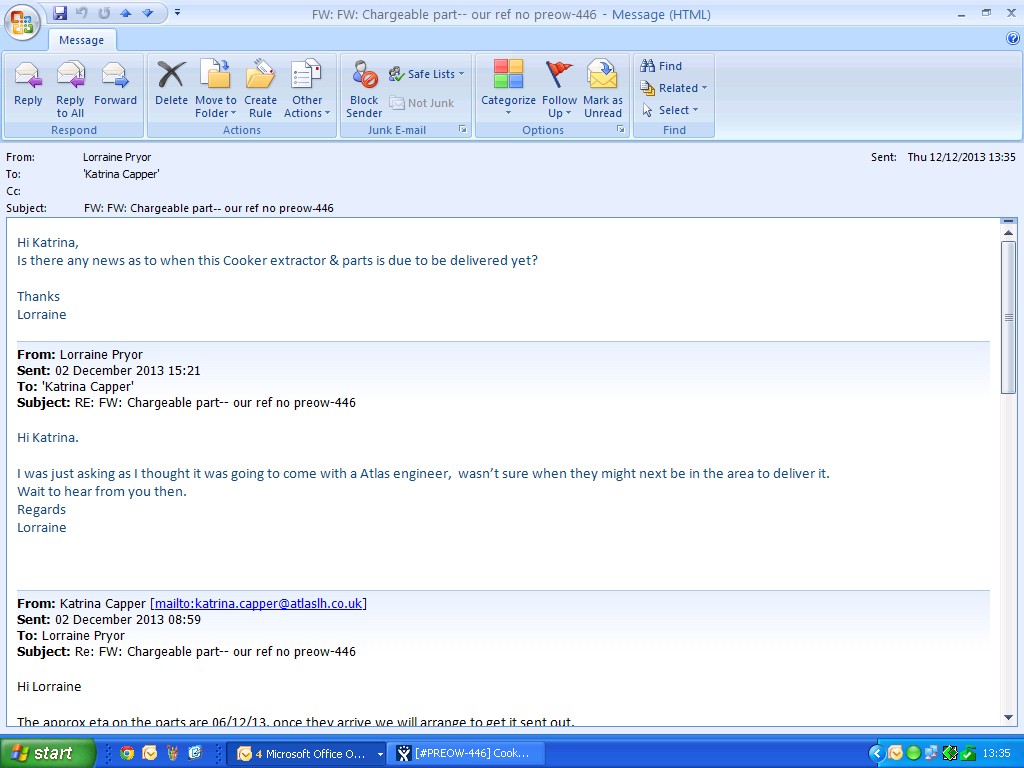Click the Office round button
This screenshot has height=768, width=1024.
[22, 22]
